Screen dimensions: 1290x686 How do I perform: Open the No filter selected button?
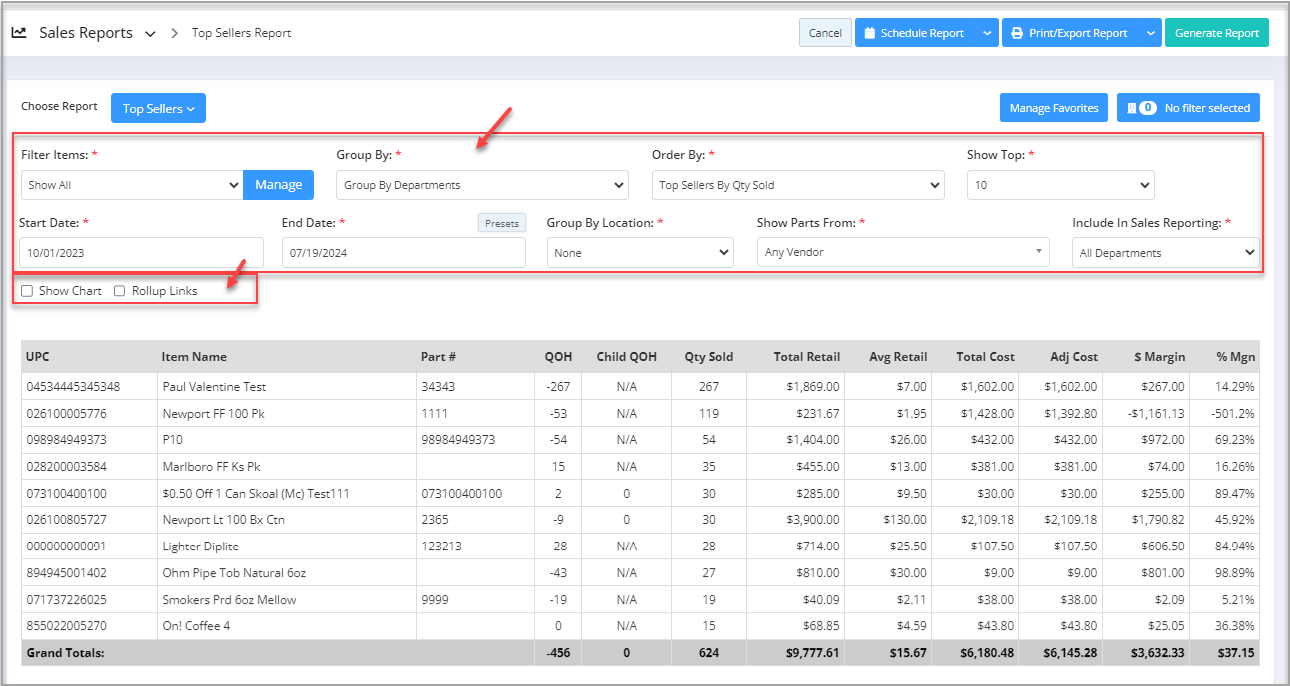[x=1188, y=108]
